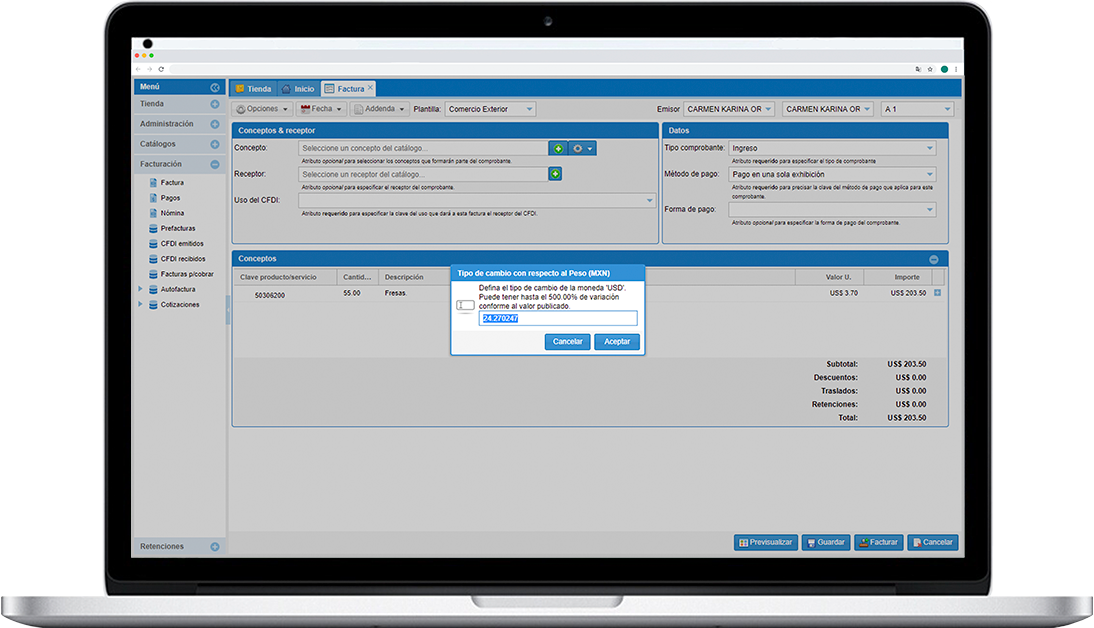Click the exchange rate value input field
Screen dimensions: 1094x628
tap(557, 318)
